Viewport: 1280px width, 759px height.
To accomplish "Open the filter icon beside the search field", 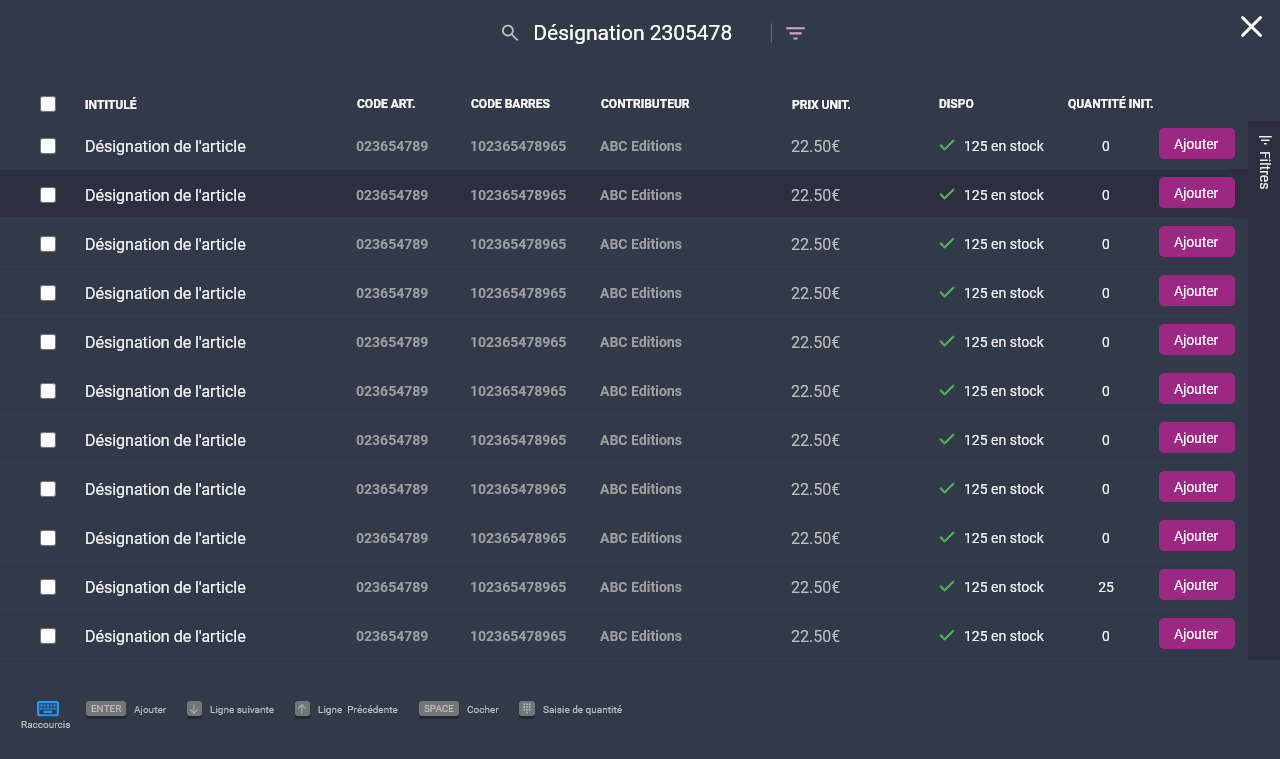I will pyautogui.click(x=795, y=33).
